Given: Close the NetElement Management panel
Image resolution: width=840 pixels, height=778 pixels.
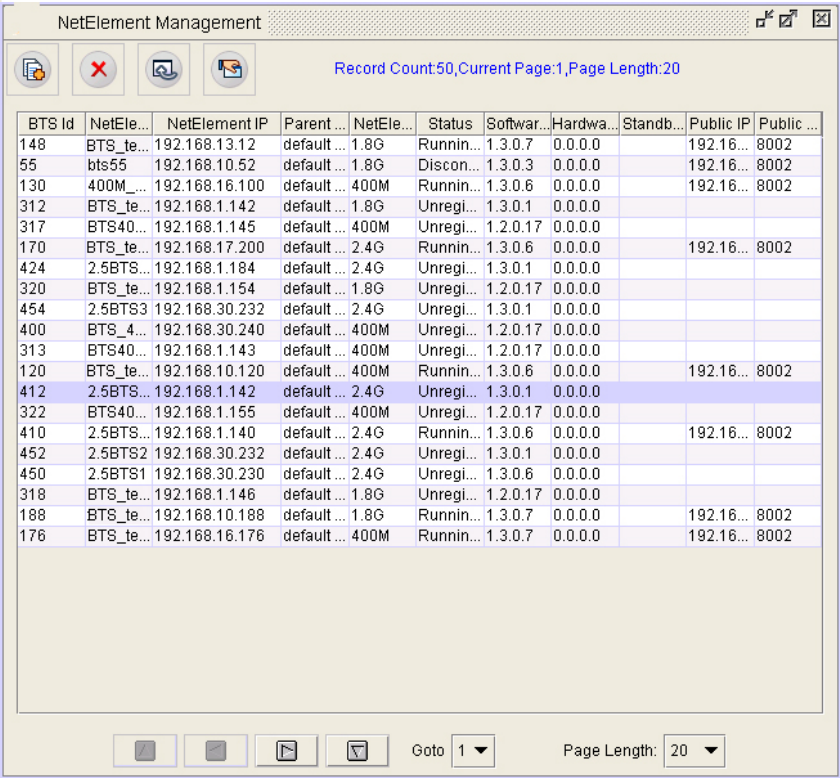Looking at the screenshot, I should pos(820,19).
